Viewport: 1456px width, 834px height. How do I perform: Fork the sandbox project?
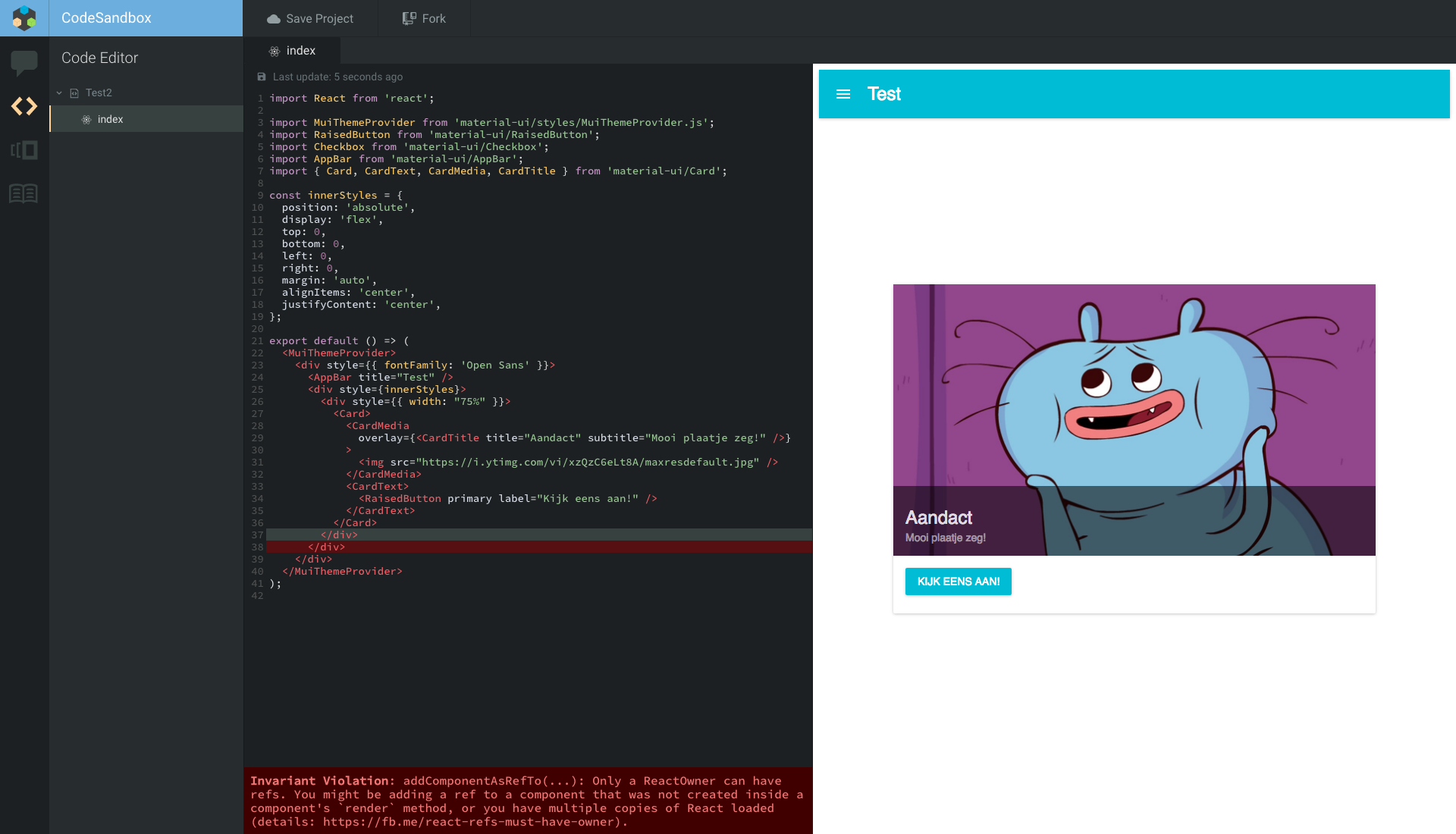(424, 18)
